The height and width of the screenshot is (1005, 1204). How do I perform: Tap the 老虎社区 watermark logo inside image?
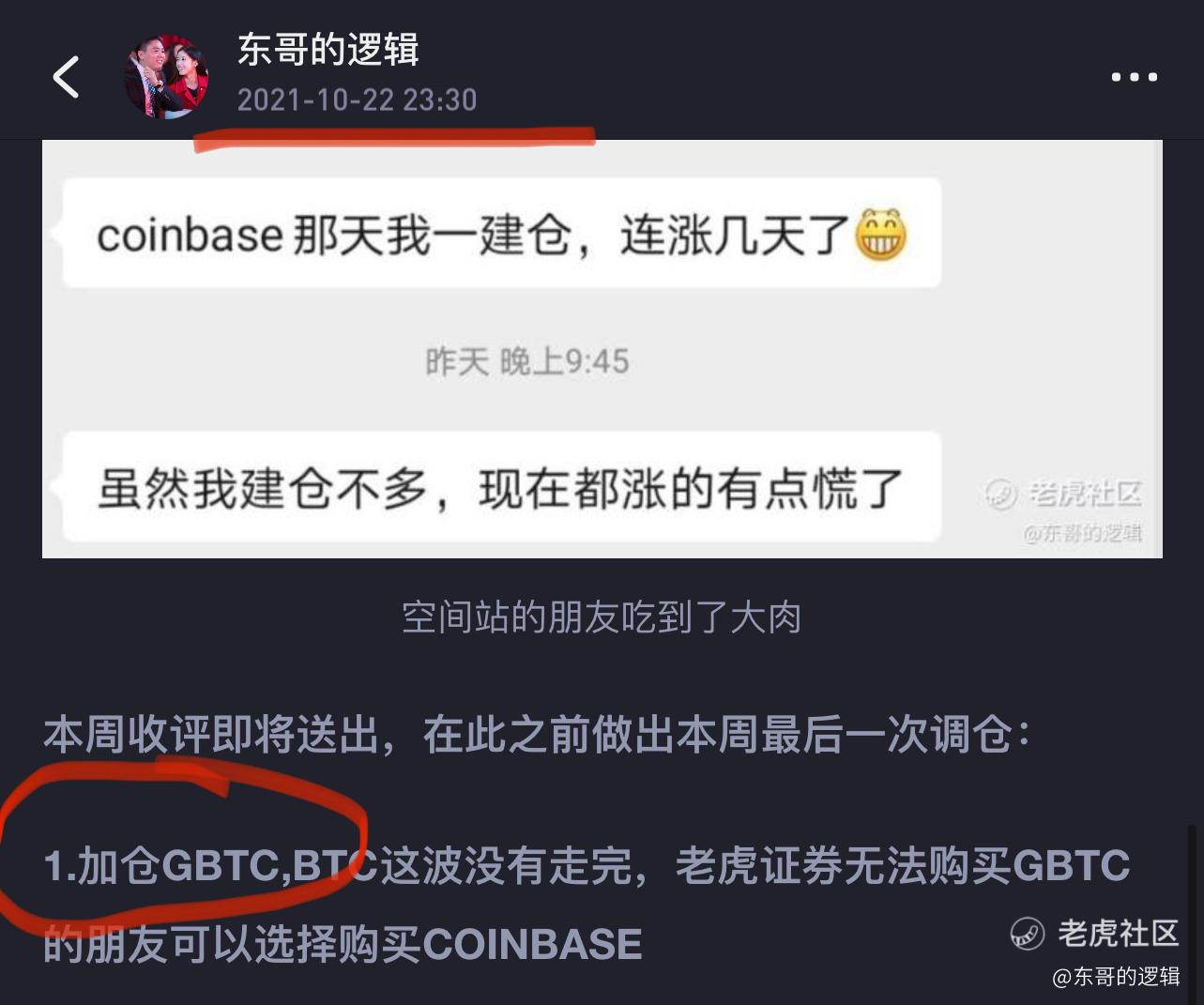point(1063,494)
